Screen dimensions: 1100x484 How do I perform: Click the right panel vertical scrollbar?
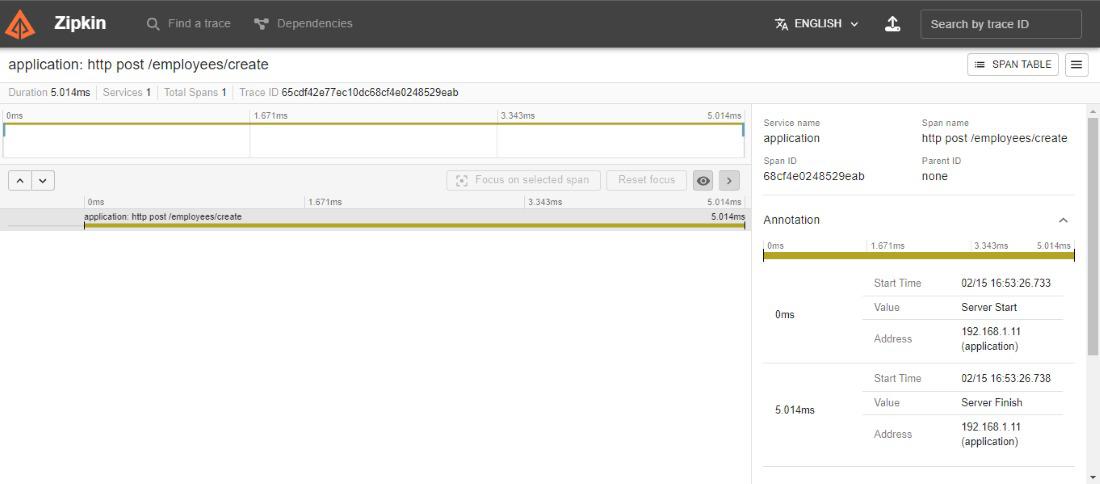click(1093, 237)
